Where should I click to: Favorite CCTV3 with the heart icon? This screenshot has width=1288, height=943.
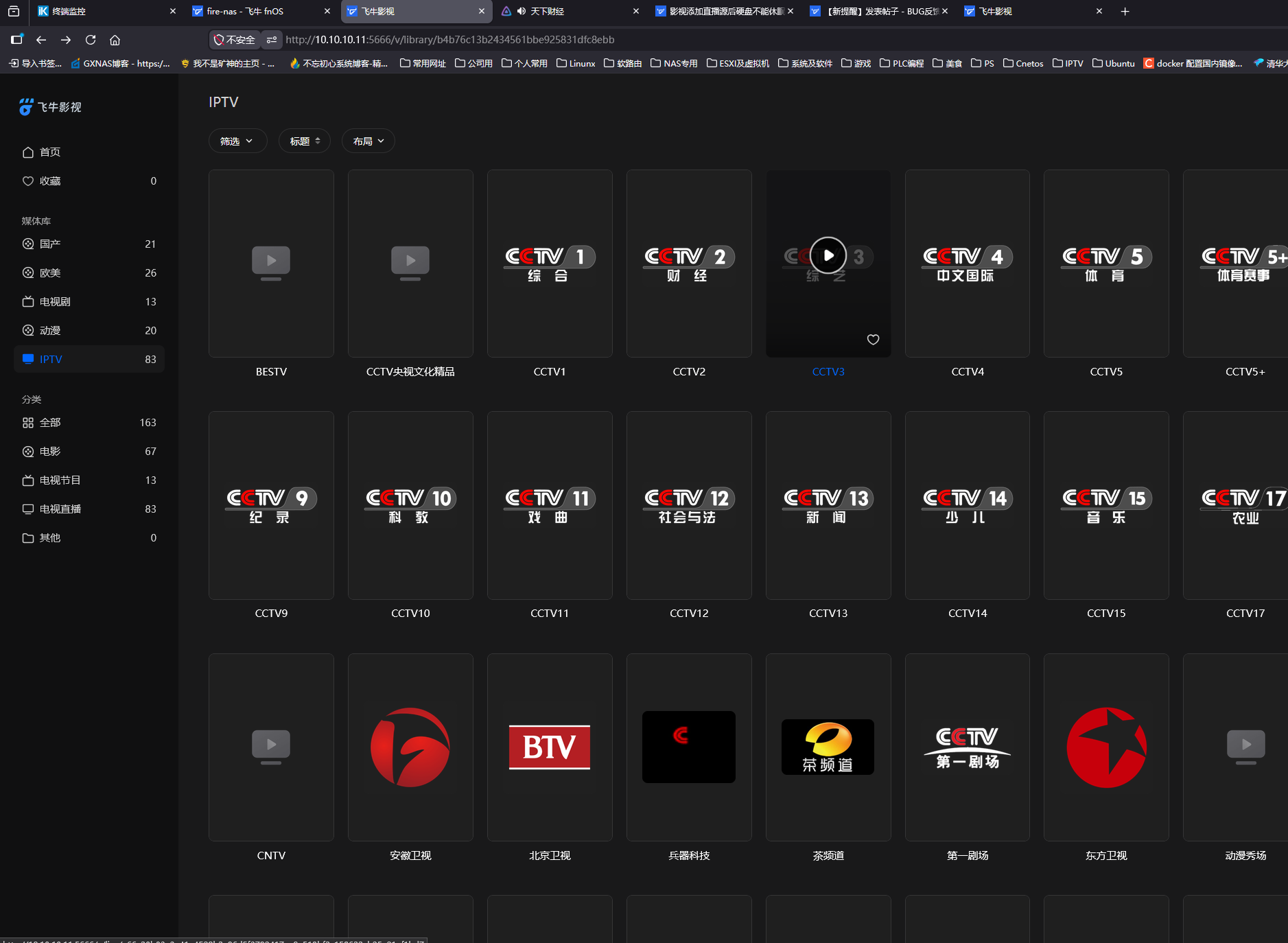coord(873,340)
